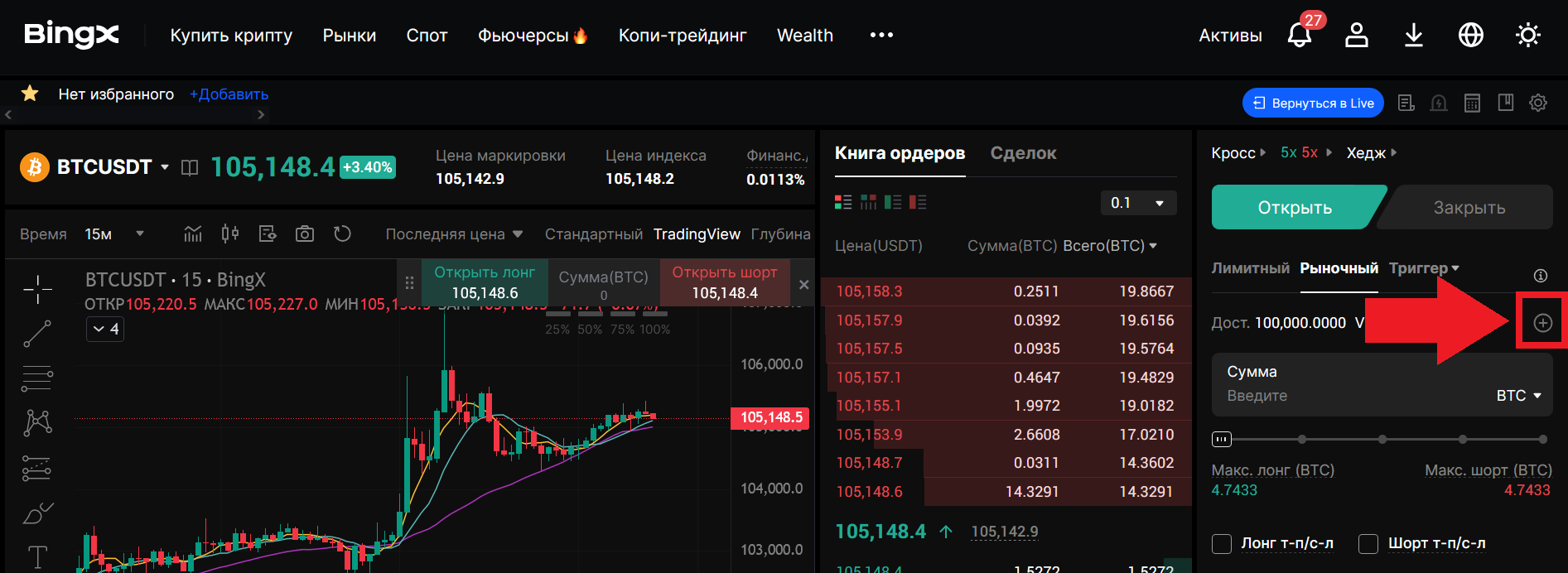
Task: Show sell orders only in order book
Action: point(918,202)
